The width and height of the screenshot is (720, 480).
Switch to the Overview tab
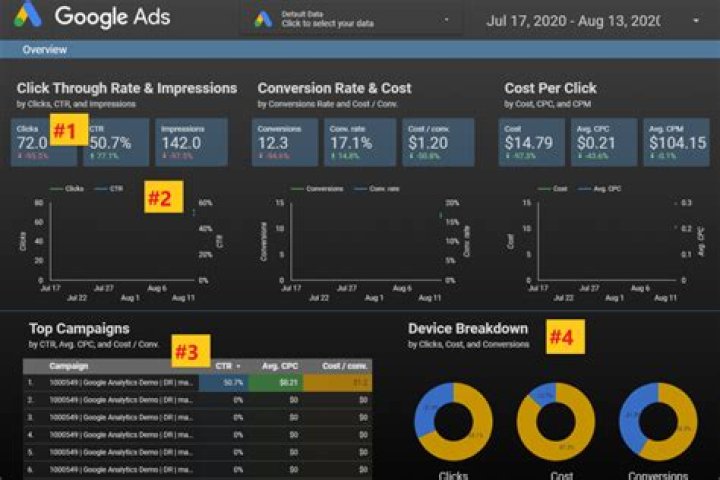pos(45,49)
